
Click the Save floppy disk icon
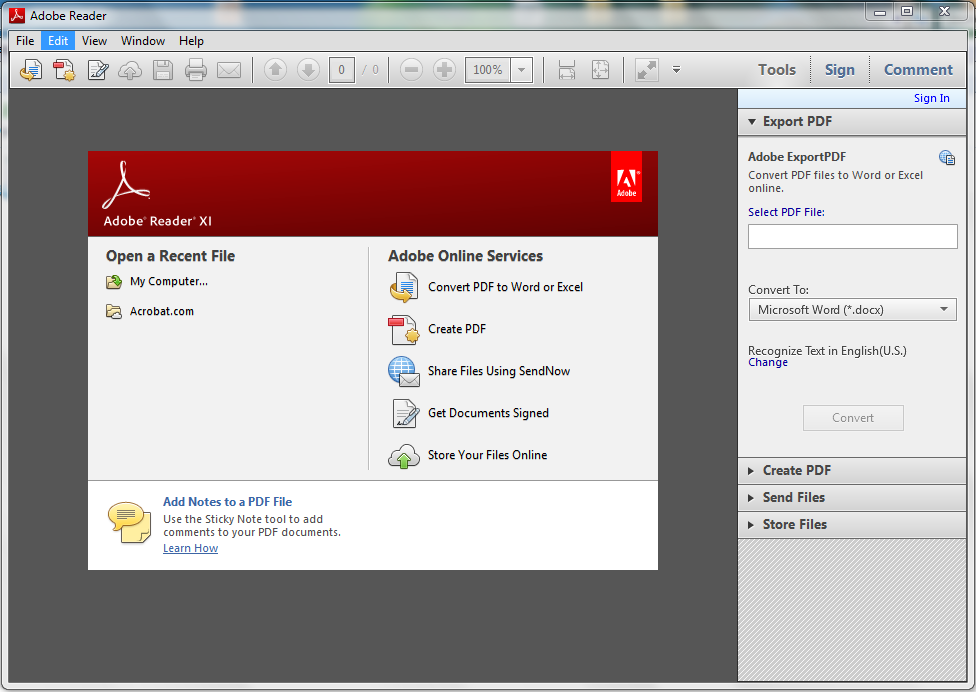[163, 70]
